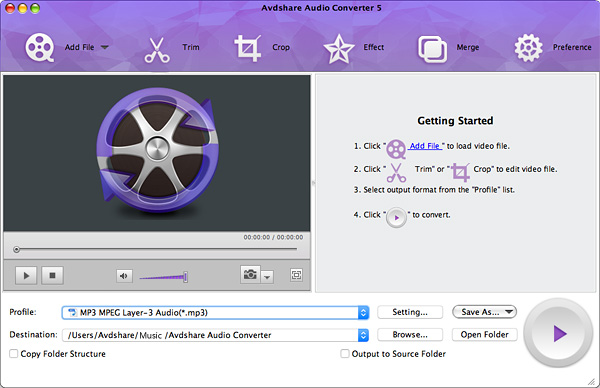600x388 pixels.
Task: Open the Destination path combo box
Action: pos(215,335)
